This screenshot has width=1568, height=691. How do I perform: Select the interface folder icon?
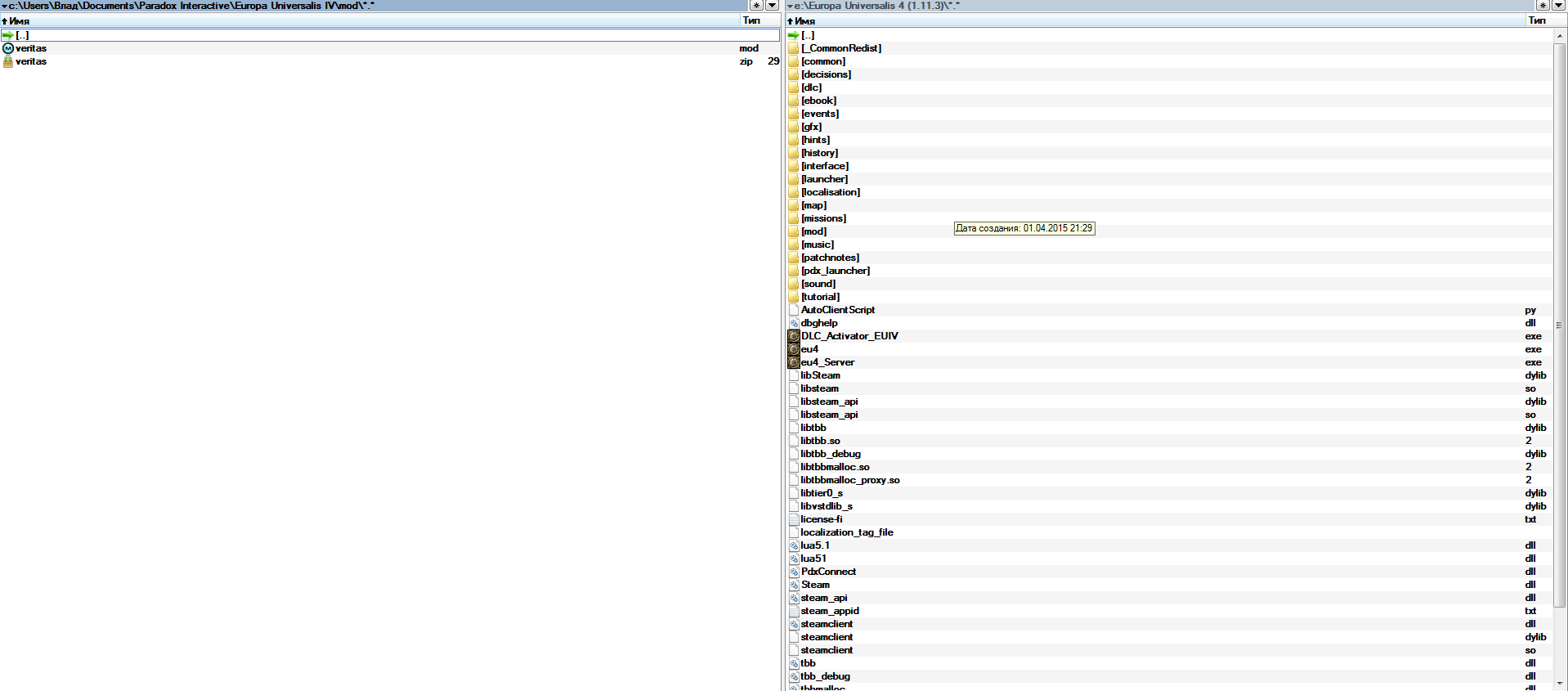794,166
